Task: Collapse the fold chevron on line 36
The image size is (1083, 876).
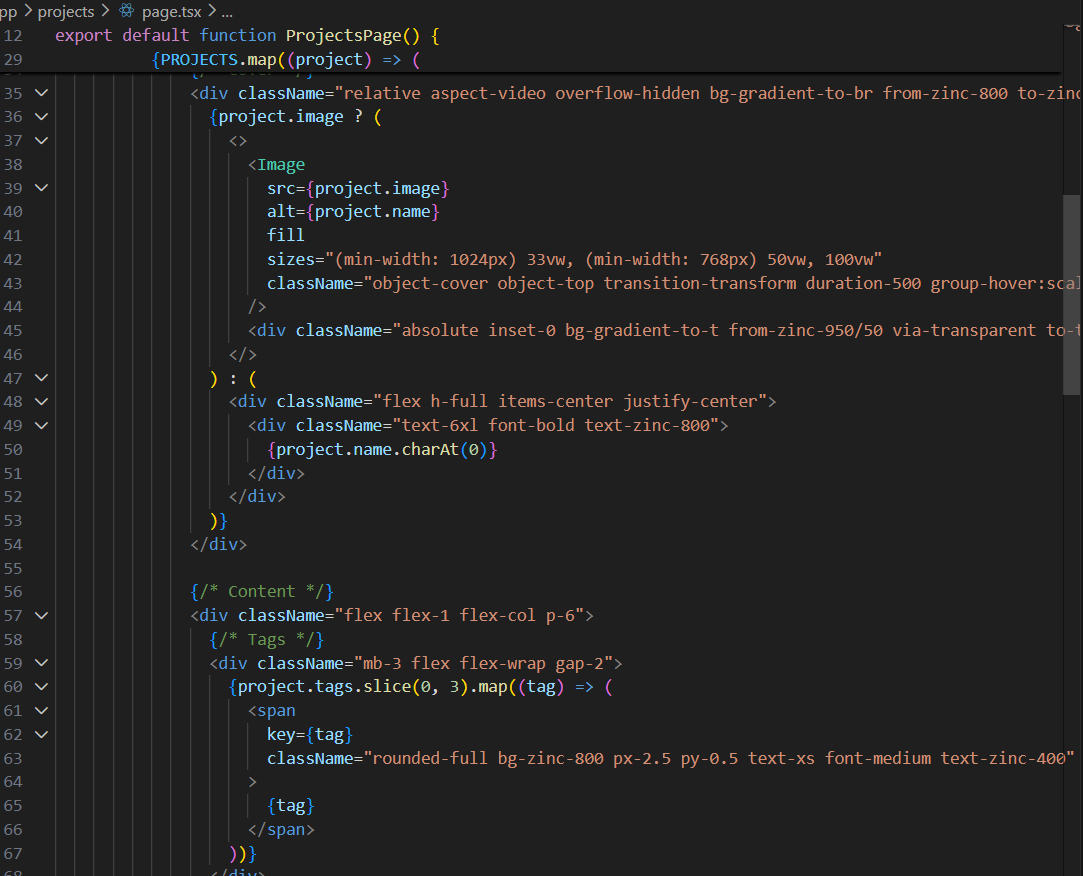Action: tap(41, 117)
